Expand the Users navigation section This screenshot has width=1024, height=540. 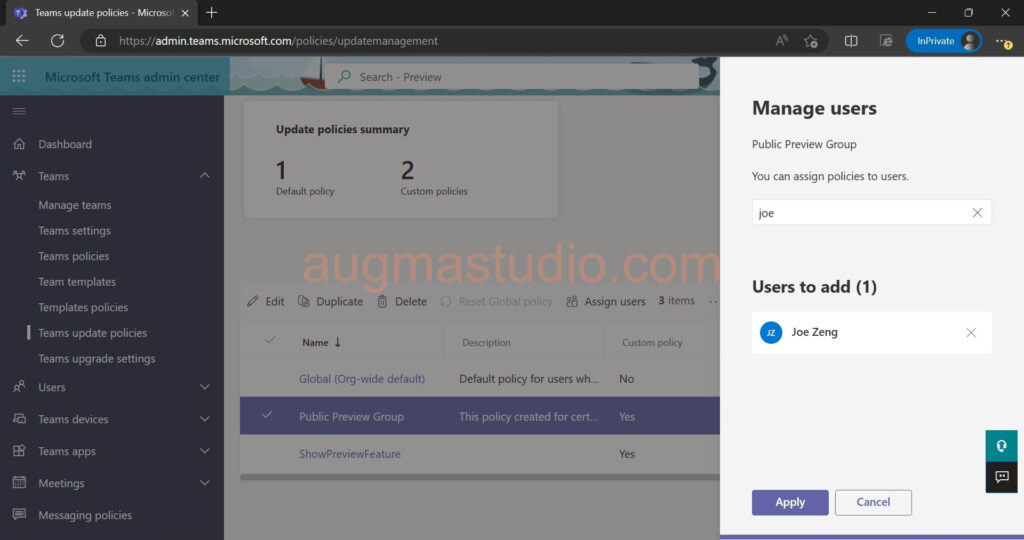205,387
